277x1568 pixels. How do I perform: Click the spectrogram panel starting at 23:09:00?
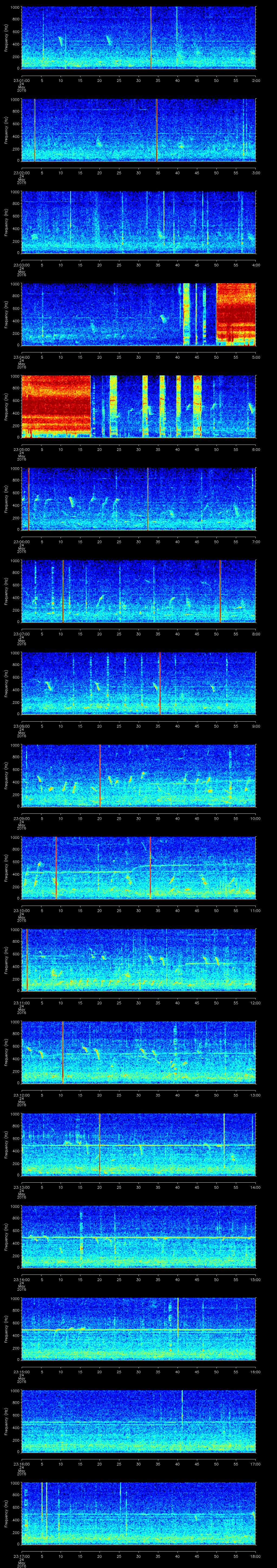tap(139, 775)
